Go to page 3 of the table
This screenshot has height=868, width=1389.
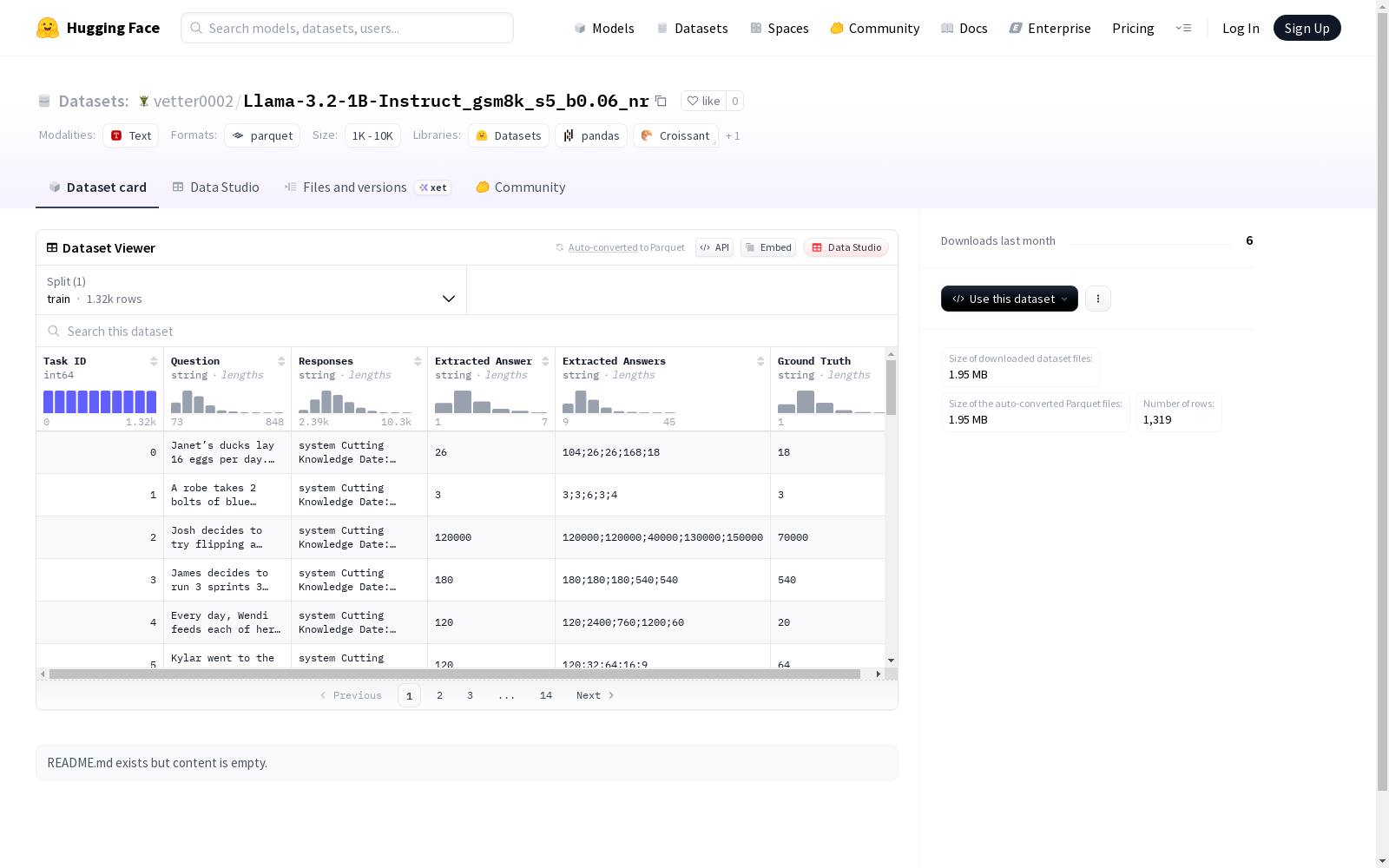pos(470,695)
